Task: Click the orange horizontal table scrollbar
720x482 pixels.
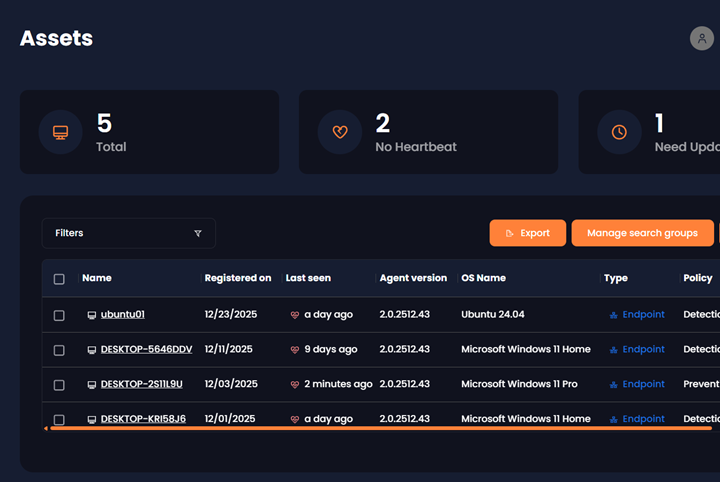Action: (x=380, y=428)
